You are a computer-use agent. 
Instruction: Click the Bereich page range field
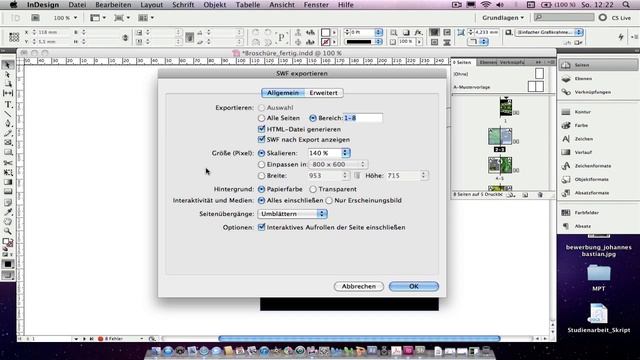point(362,118)
